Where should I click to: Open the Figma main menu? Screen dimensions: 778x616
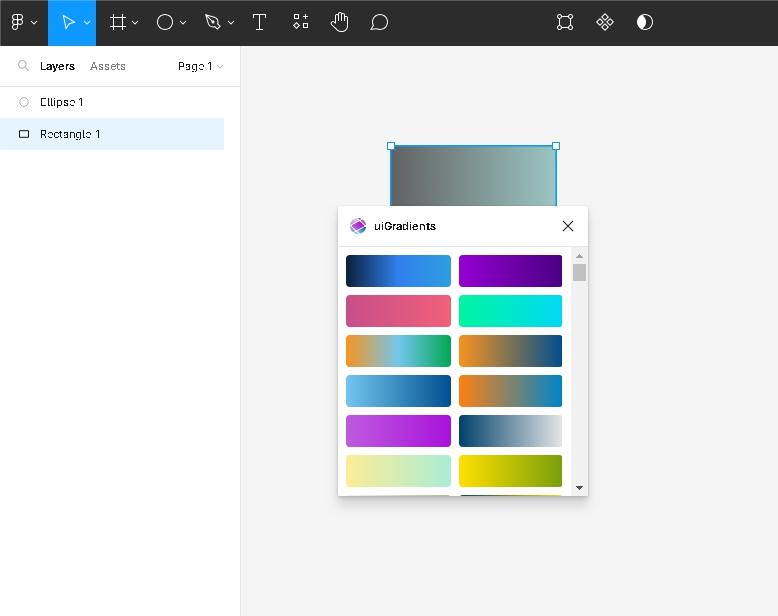[x=22, y=22]
